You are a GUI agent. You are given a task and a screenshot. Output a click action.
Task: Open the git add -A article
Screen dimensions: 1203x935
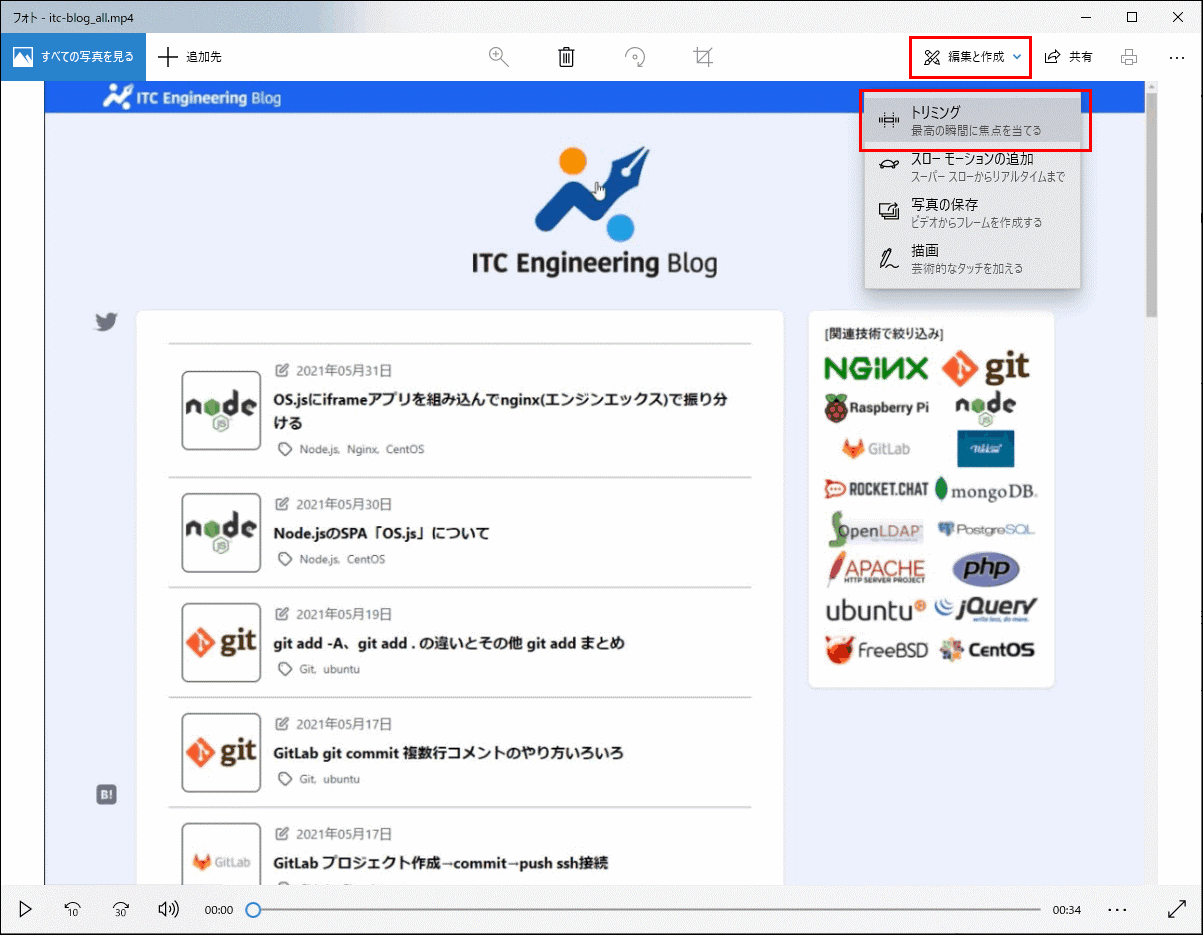[x=449, y=643]
